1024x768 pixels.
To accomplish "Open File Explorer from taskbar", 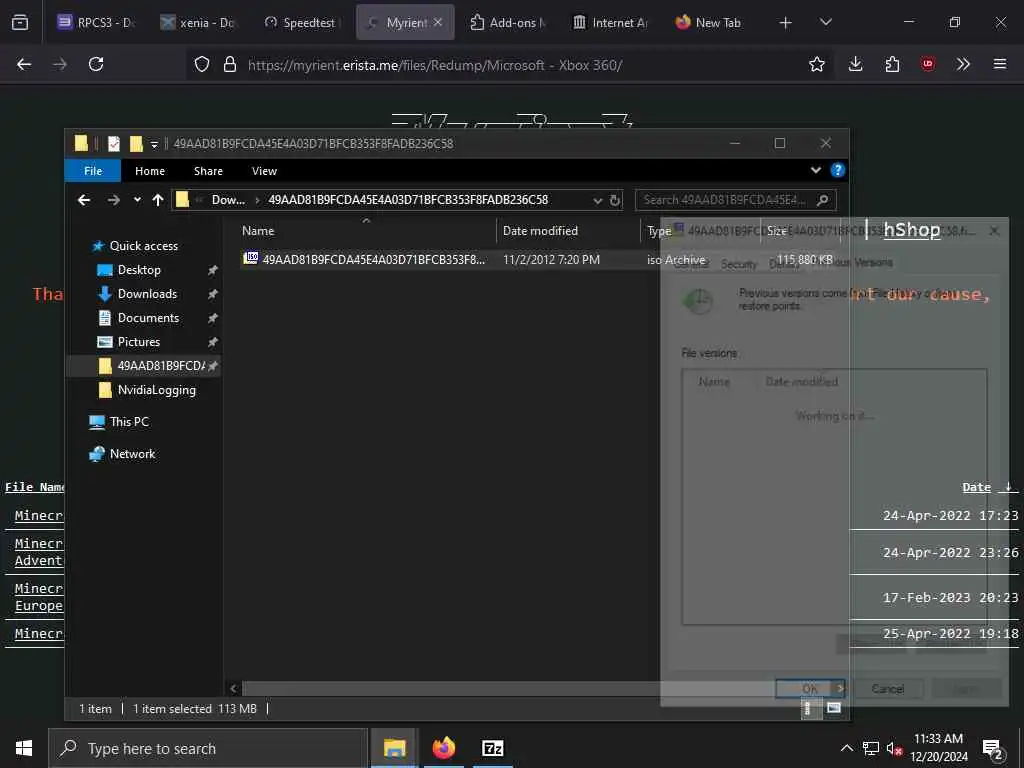I will click(x=394, y=748).
